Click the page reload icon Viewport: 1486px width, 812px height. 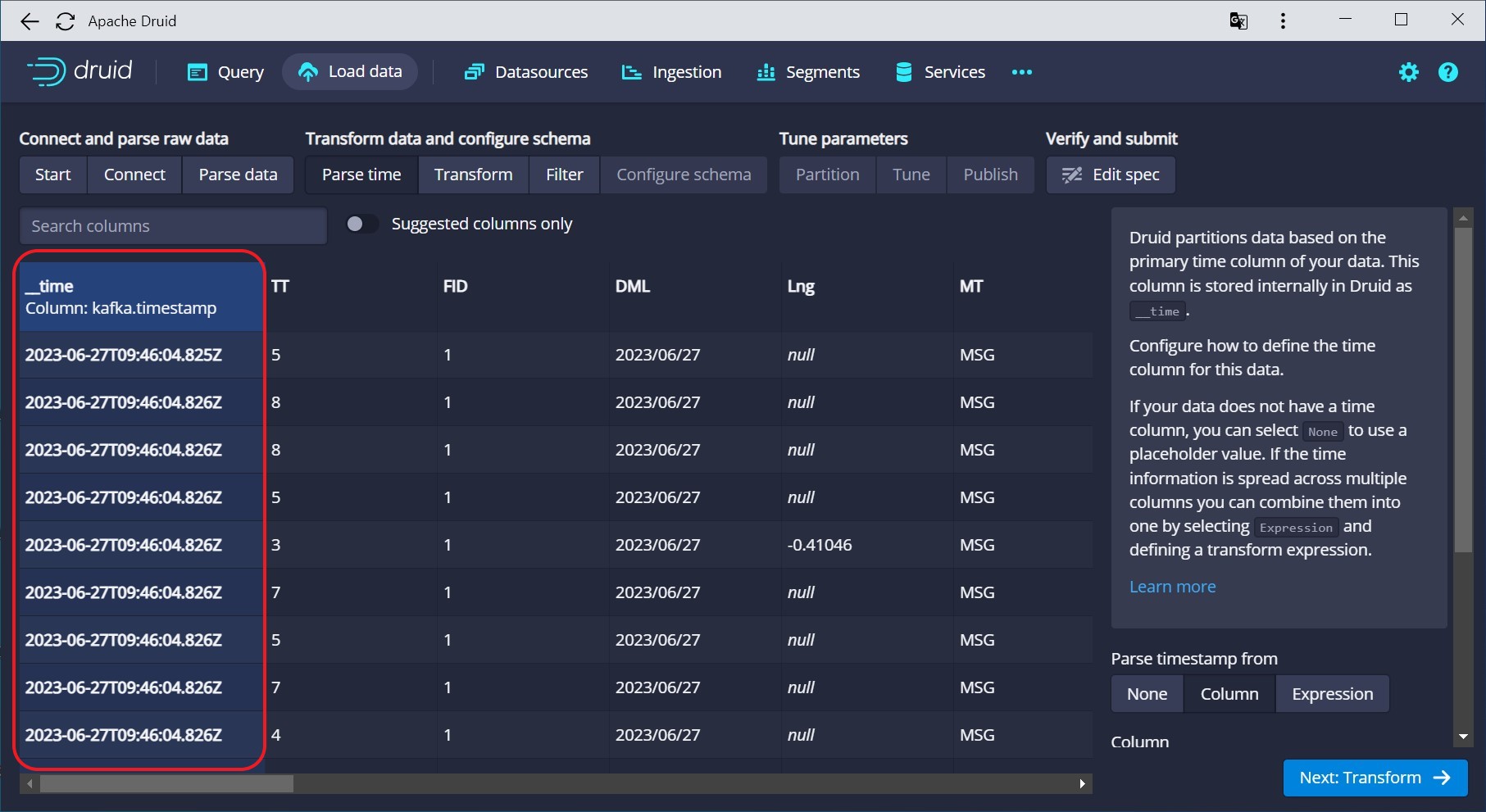[x=66, y=21]
